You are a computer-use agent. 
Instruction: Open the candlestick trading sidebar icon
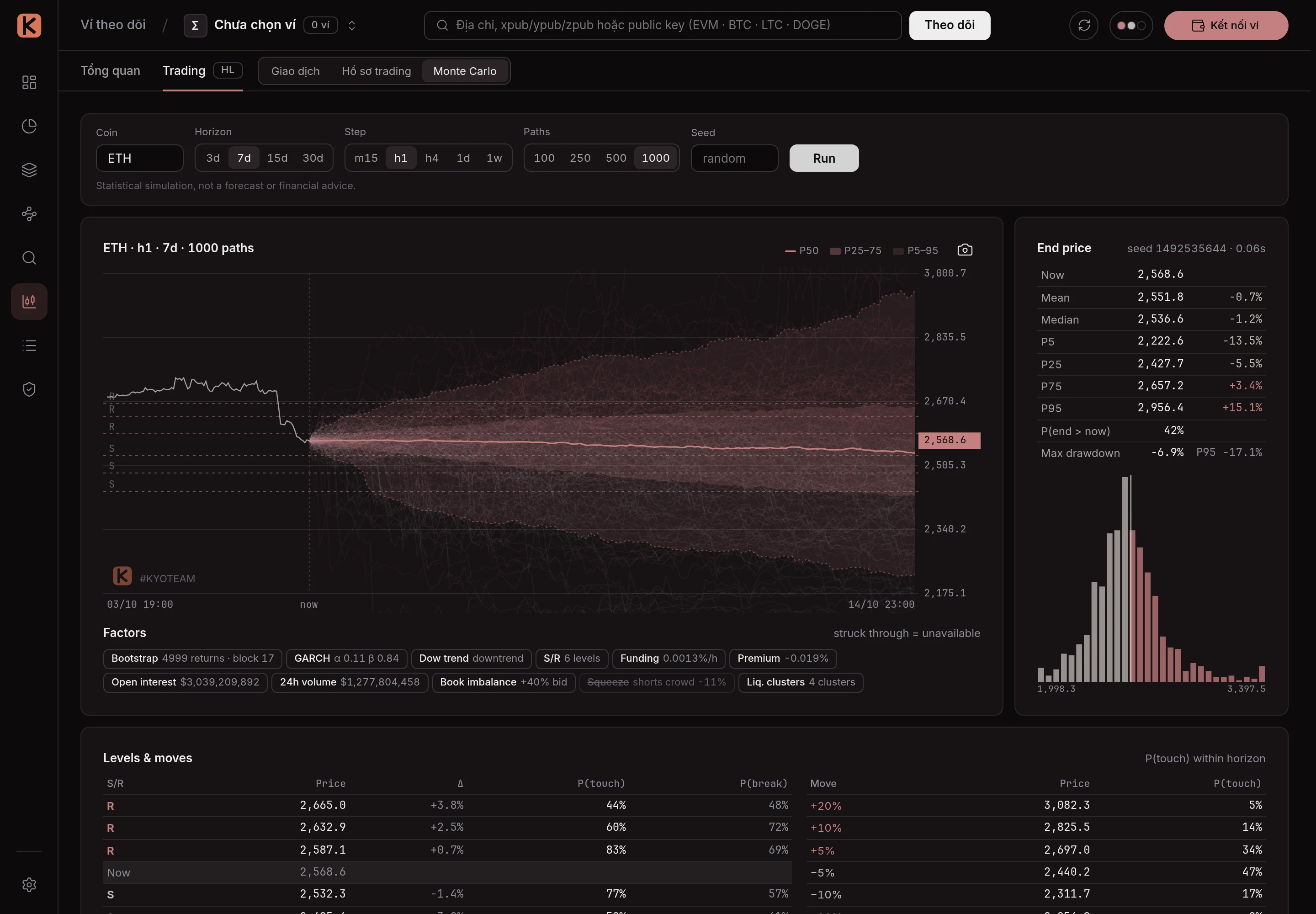(29, 301)
